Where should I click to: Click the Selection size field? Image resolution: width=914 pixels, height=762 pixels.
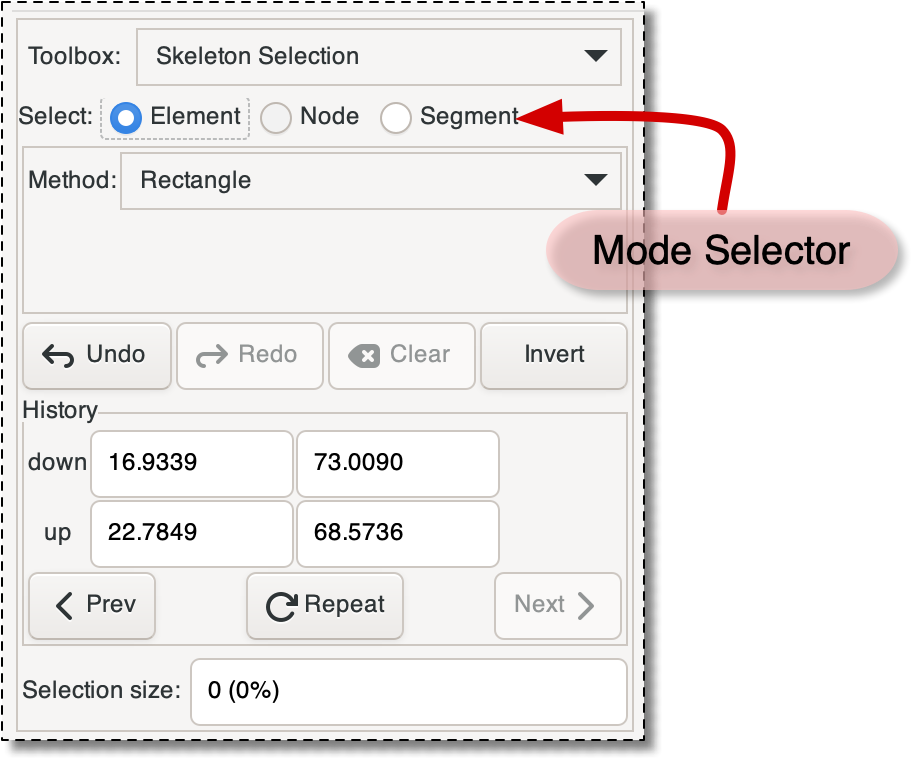pyautogui.click(x=409, y=691)
